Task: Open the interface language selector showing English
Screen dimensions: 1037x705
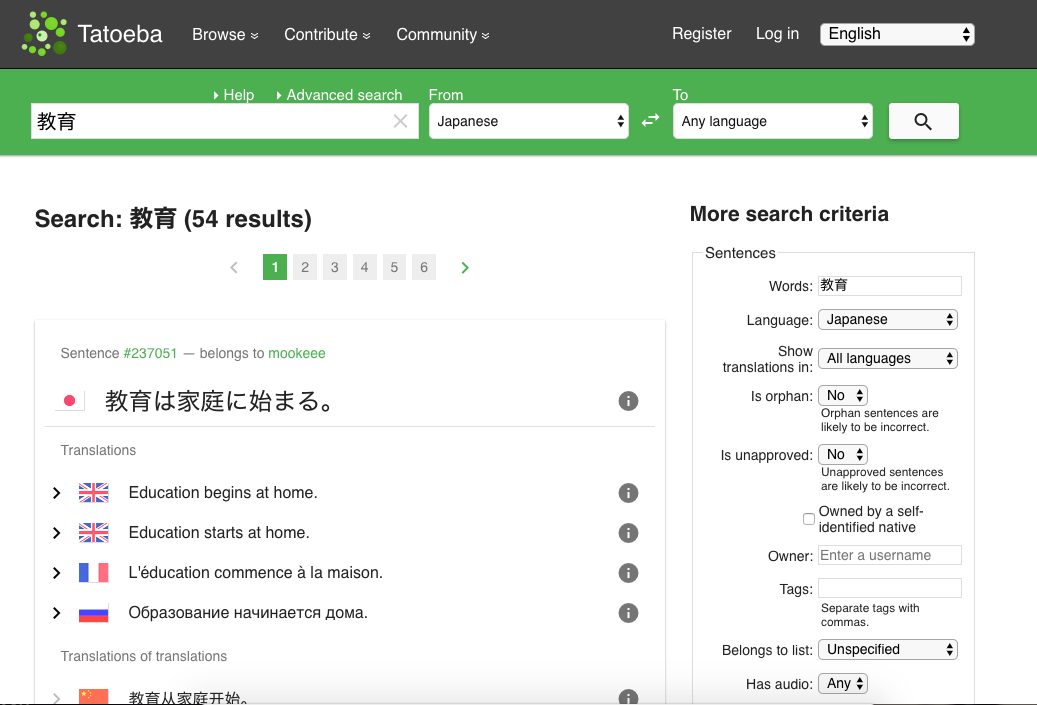Action: click(896, 33)
